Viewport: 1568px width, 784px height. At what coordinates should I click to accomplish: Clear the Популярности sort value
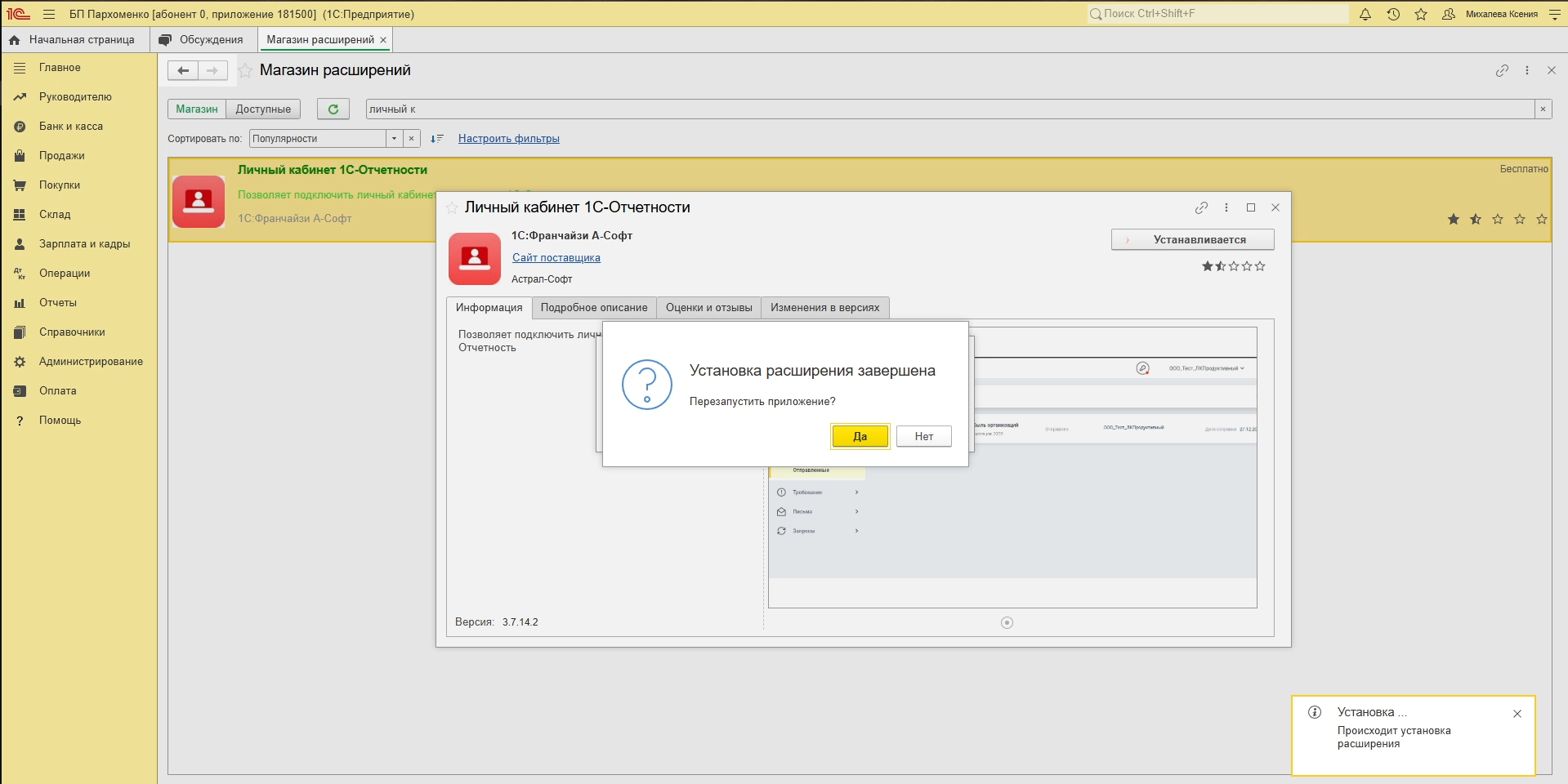[411, 138]
